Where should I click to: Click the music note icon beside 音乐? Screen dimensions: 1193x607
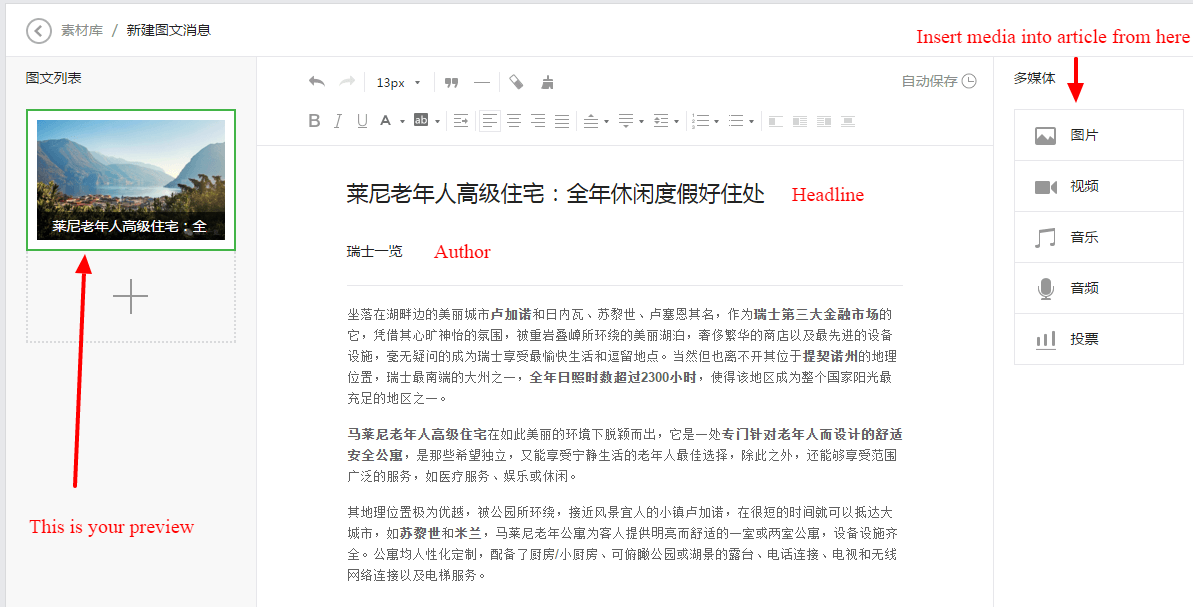(1045, 237)
